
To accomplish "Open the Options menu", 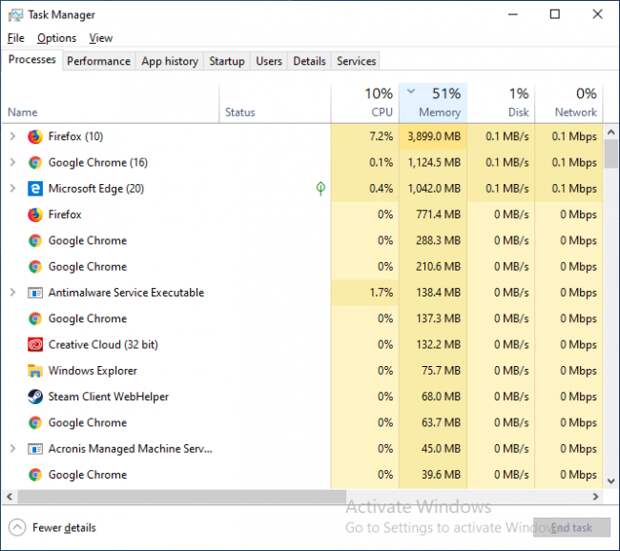I will point(57,38).
